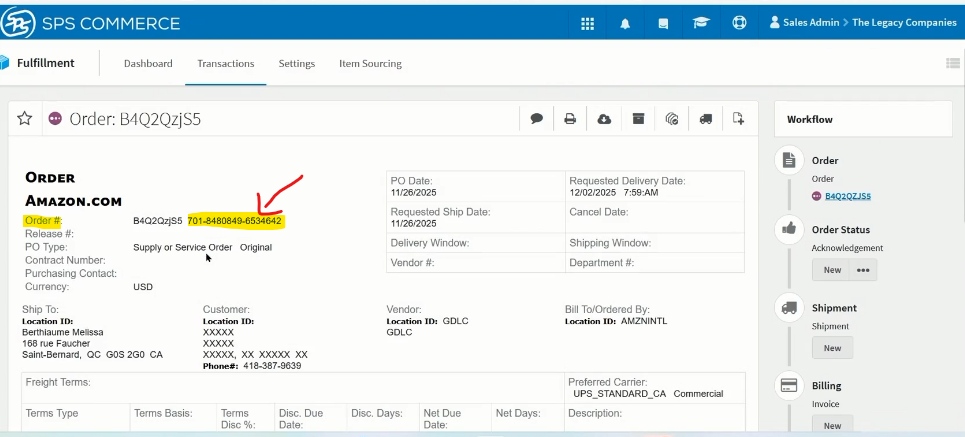Toggle the list view icon at right
This screenshot has width=965, height=437.
coord(953,63)
